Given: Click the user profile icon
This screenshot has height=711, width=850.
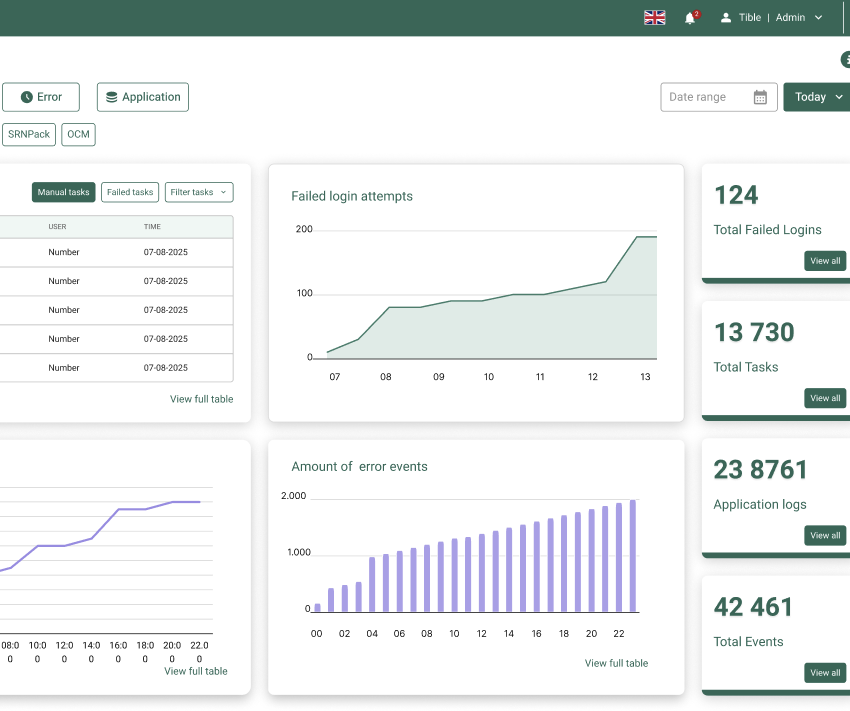Looking at the screenshot, I should click(x=726, y=18).
